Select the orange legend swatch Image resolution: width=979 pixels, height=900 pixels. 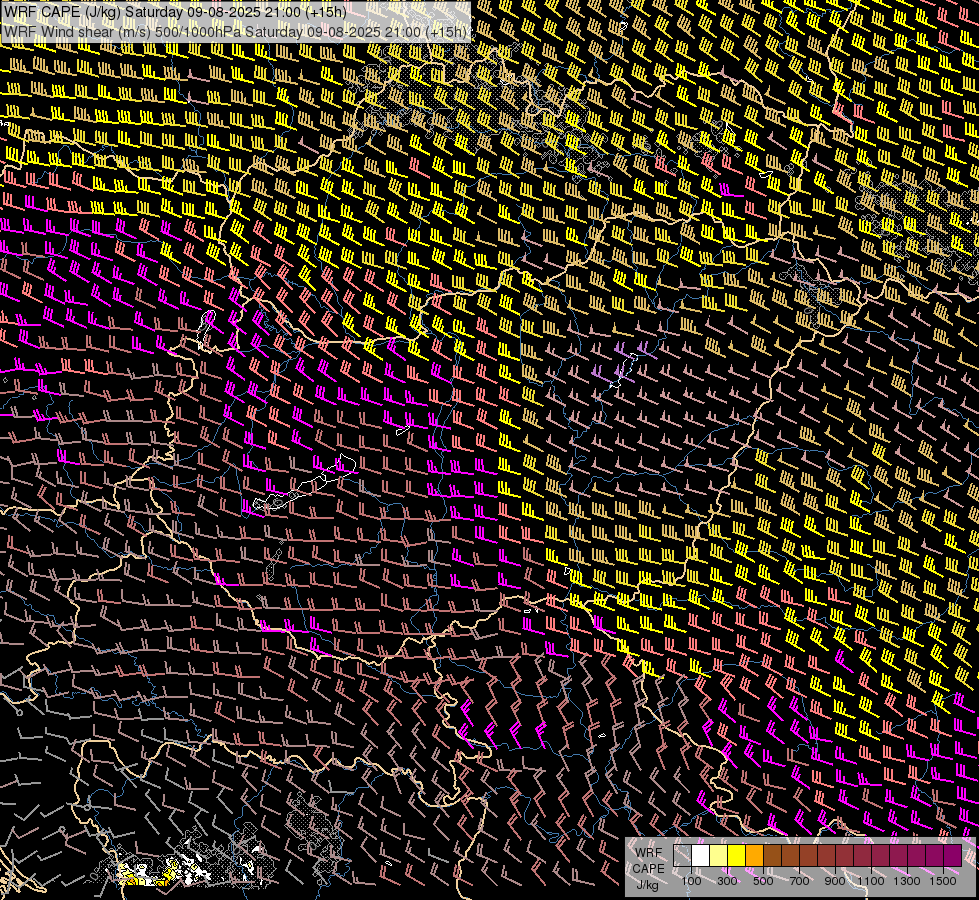pos(754,855)
